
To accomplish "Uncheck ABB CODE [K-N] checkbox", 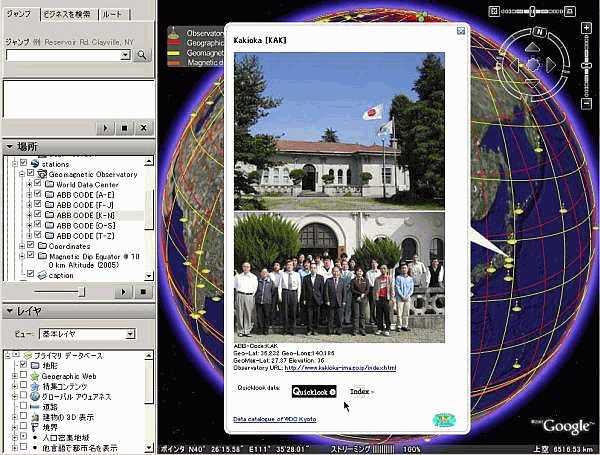I will (x=38, y=214).
